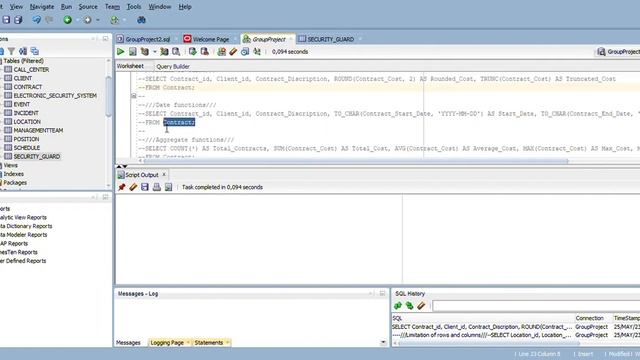The width and height of the screenshot is (640, 360).
Task: Open the Source menu
Action: [x=88, y=7]
